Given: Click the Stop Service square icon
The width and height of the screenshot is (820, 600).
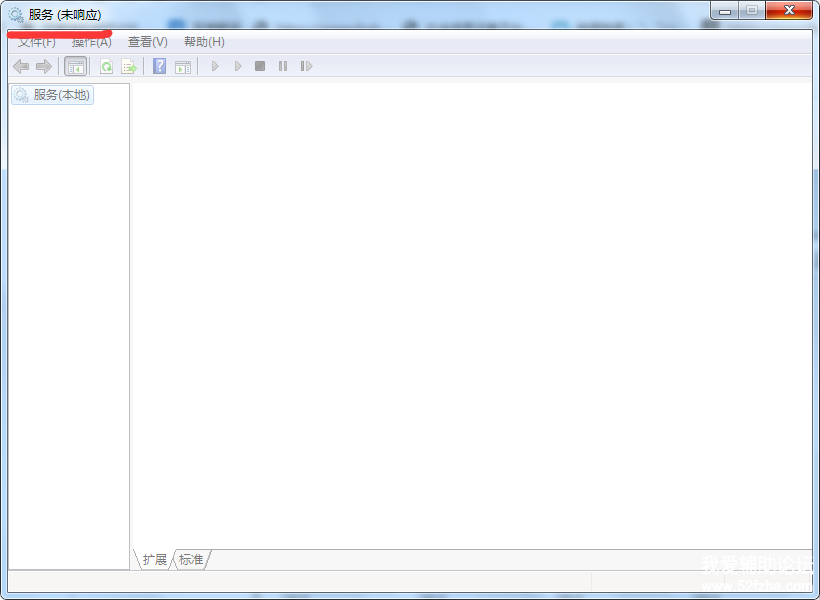Looking at the screenshot, I should point(260,66).
